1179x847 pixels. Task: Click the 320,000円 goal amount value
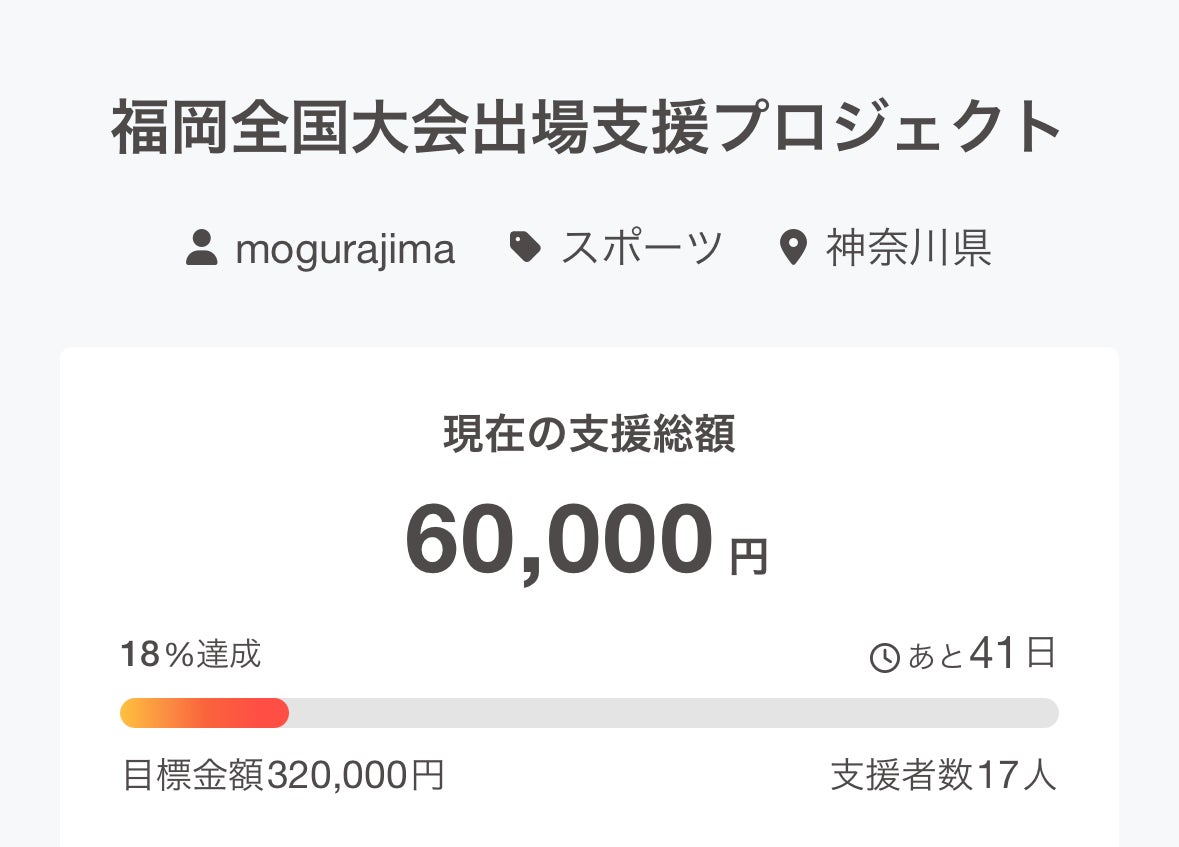355,775
